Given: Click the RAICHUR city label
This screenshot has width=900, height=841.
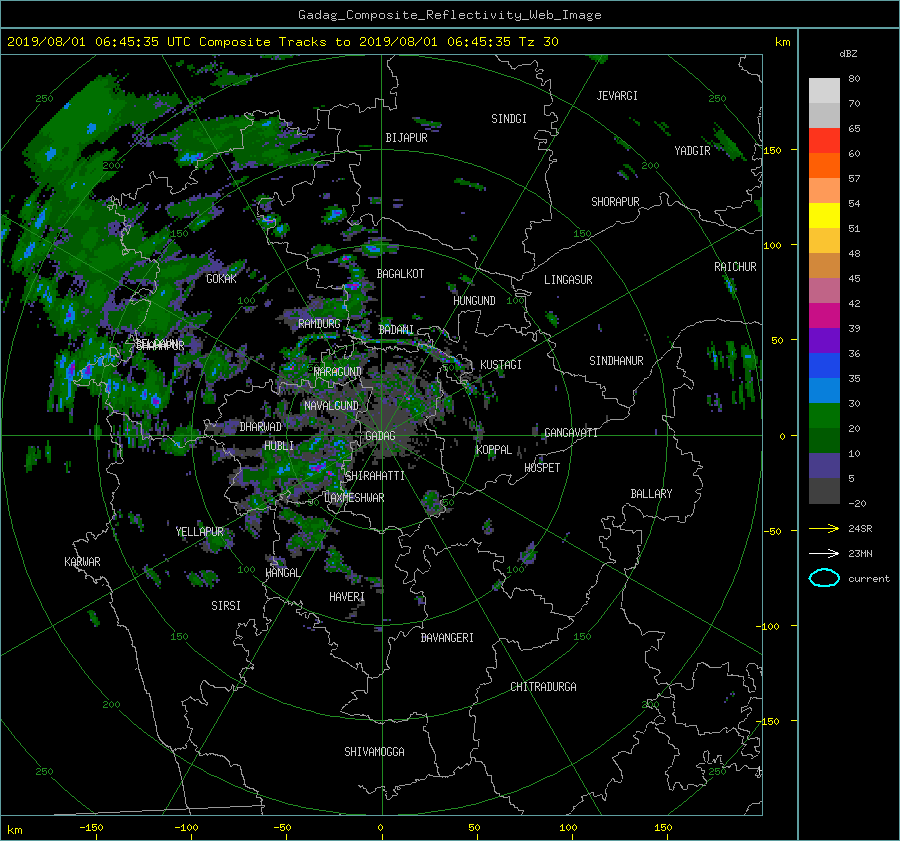Looking at the screenshot, I should (x=735, y=267).
